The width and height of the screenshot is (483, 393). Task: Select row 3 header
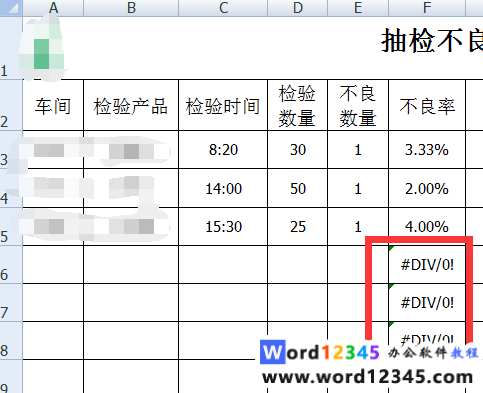tap(11, 149)
